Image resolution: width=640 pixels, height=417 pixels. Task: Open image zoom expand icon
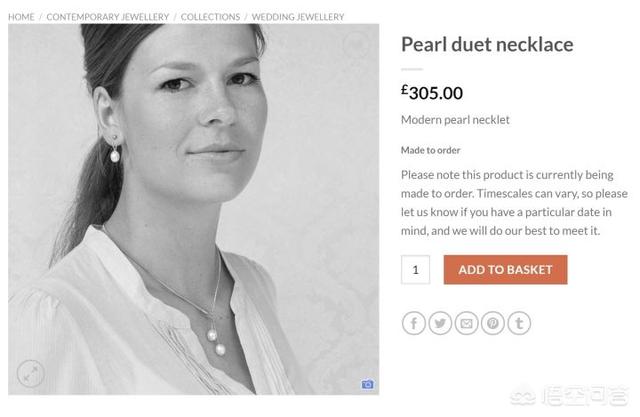(31, 373)
